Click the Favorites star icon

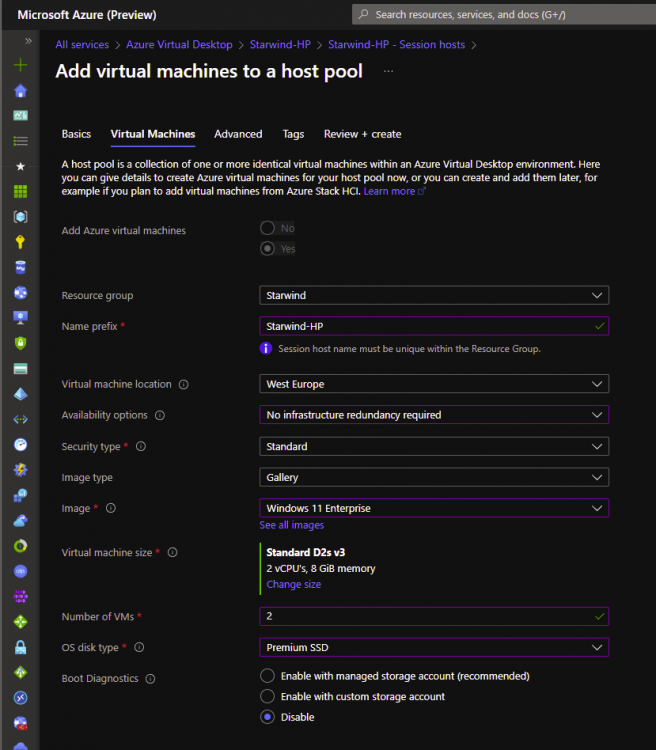click(21, 166)
